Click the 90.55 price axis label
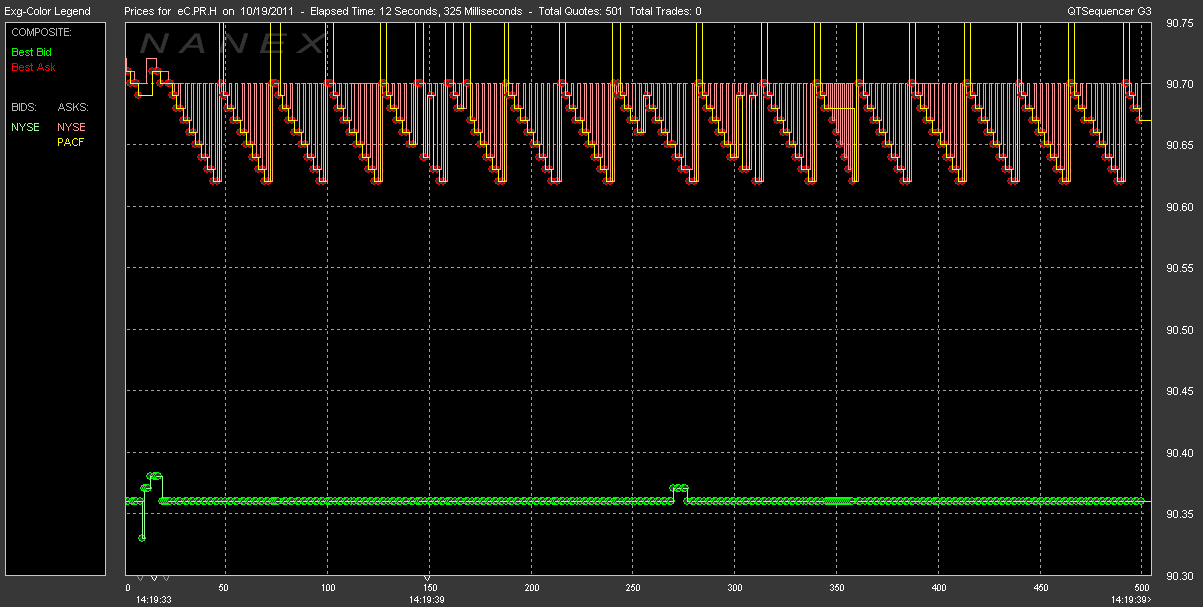The width and height of the screenshot is (1203, 607). (x=1180, y=269)
